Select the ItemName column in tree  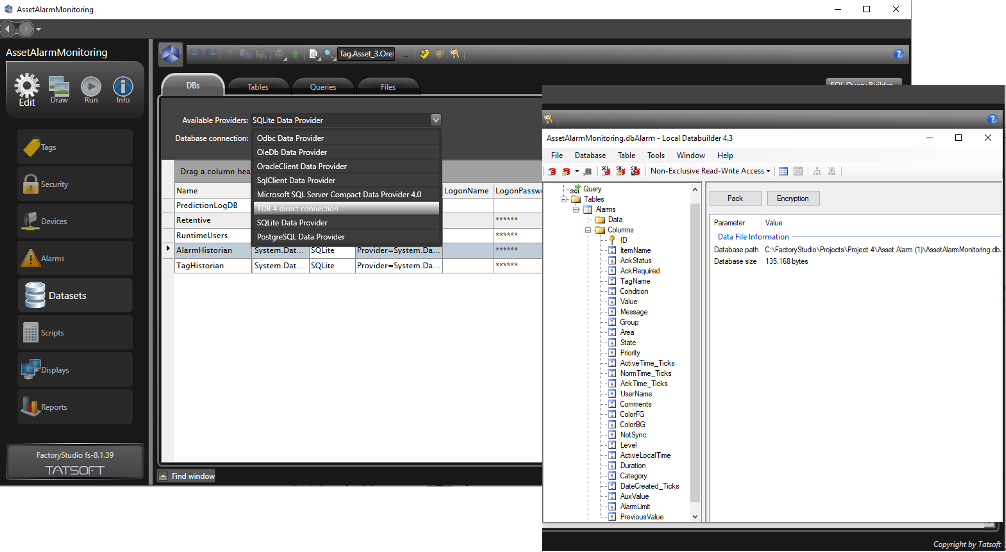pyautogui.click(x=635, y=250)
